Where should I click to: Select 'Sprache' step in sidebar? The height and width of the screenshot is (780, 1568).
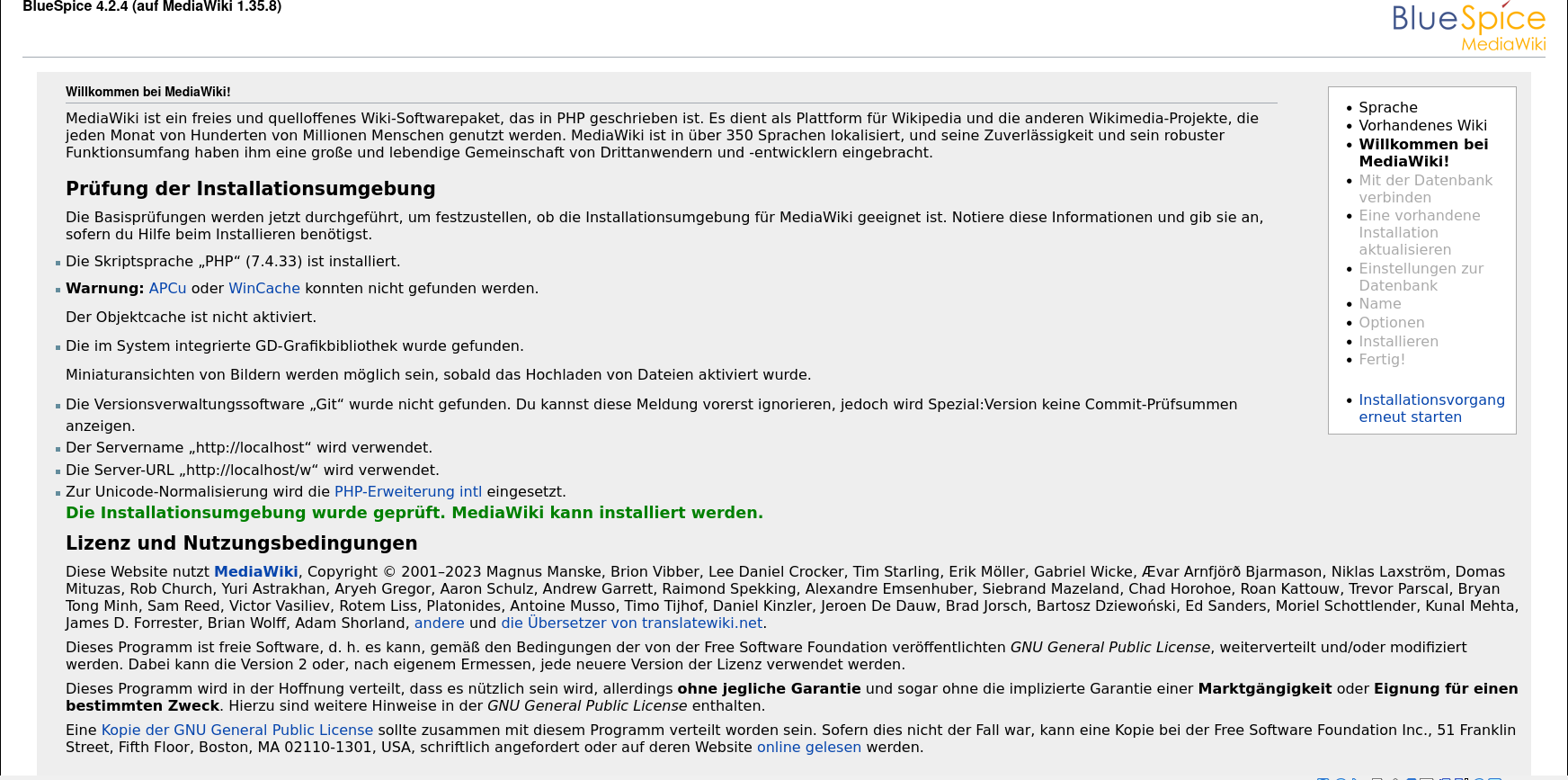coord(1388,107)
